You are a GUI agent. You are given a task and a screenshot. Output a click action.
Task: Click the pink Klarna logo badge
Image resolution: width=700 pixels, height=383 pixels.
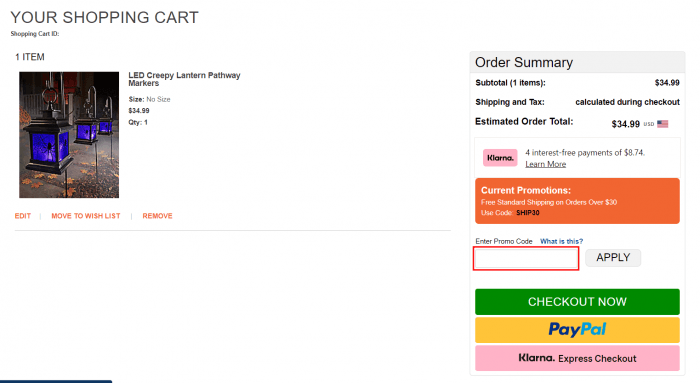coord(500,158)
